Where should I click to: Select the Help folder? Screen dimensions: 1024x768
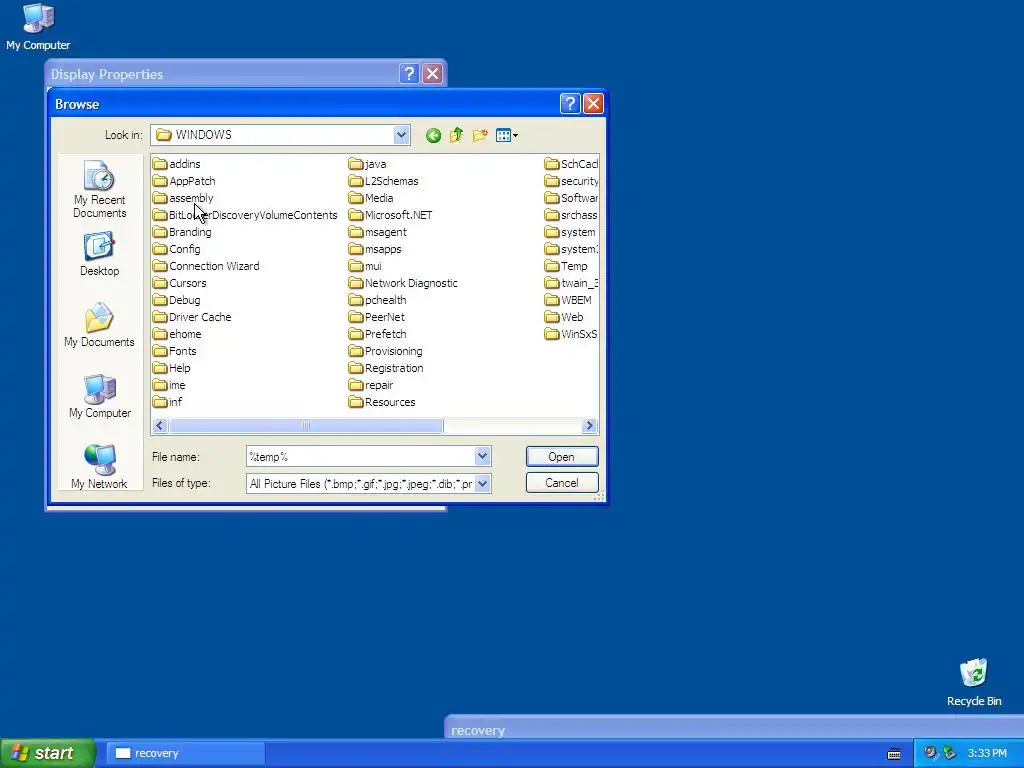click(x=172, y=368)
